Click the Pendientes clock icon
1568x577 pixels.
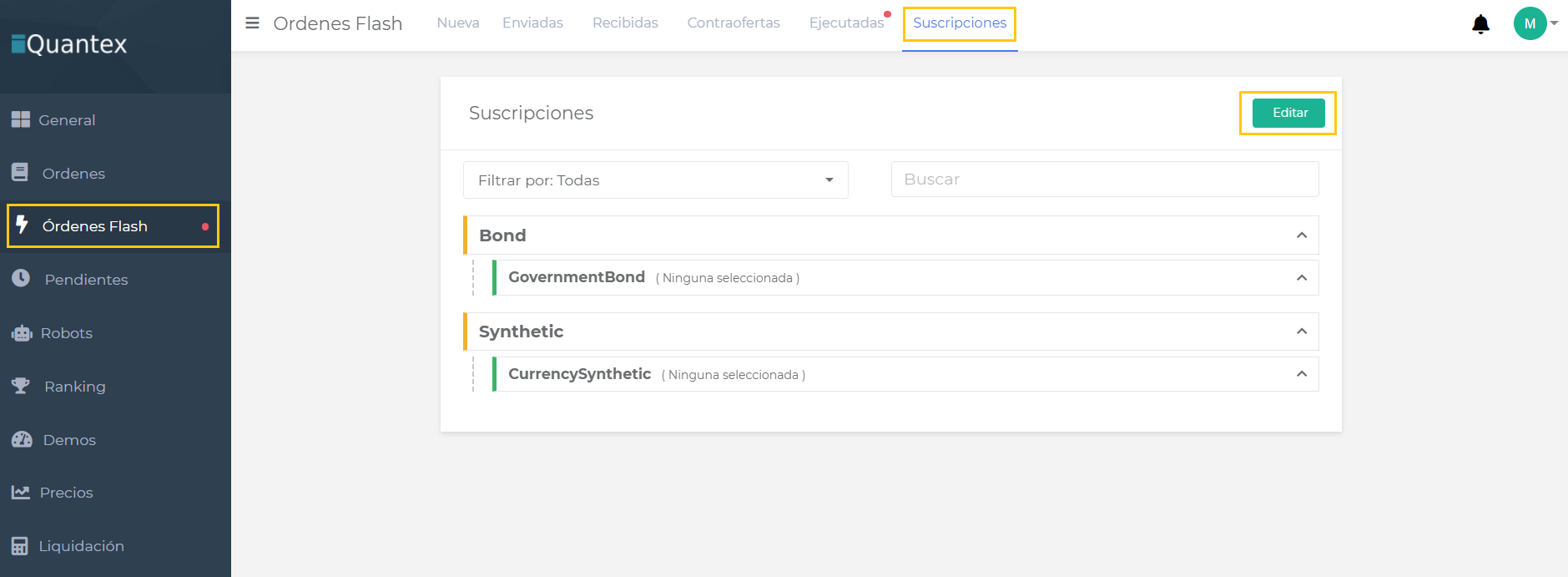point(21,279)
